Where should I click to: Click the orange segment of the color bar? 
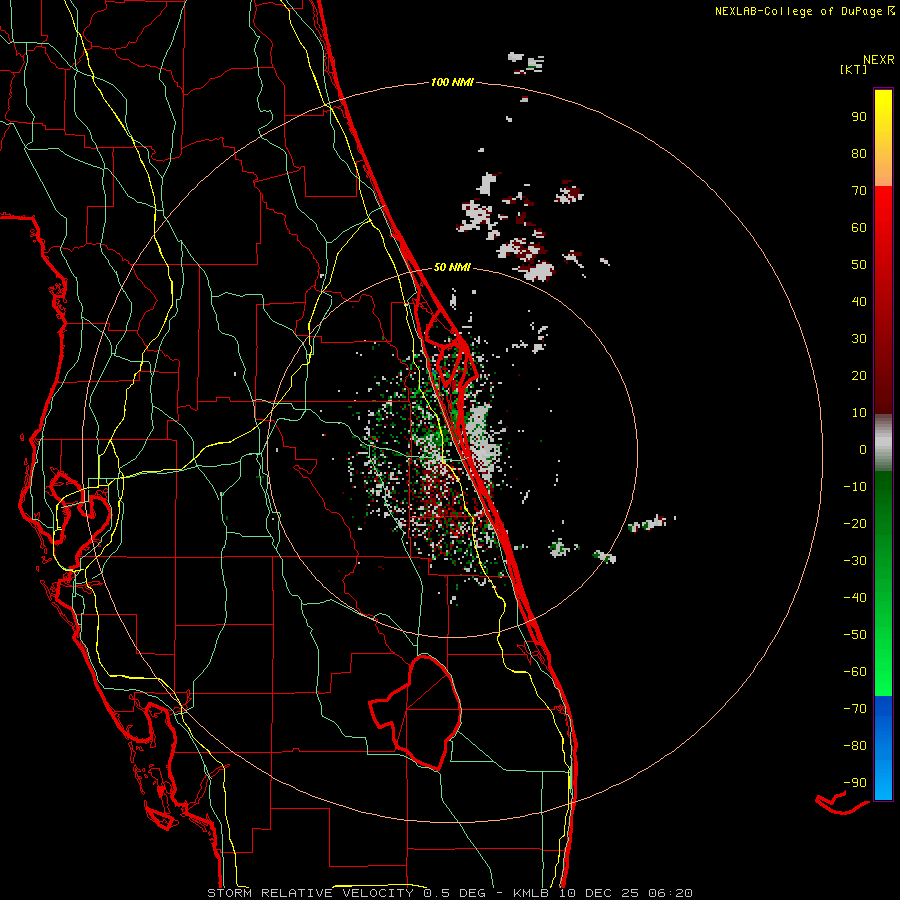point(883,168)
